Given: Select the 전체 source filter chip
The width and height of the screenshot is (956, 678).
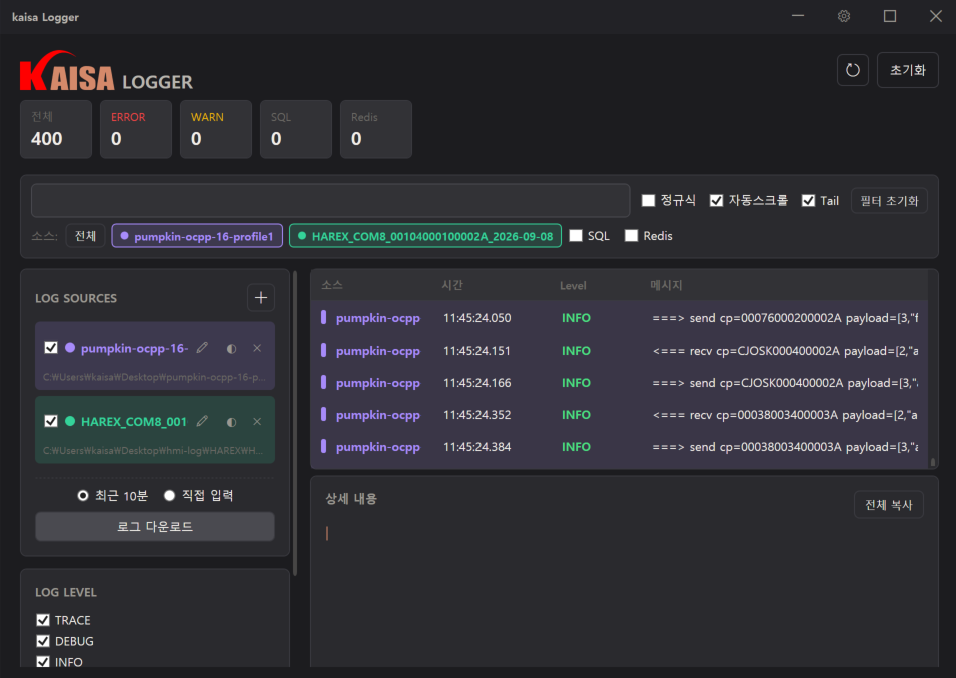Looking at the screenshot, I should (85, 236).
